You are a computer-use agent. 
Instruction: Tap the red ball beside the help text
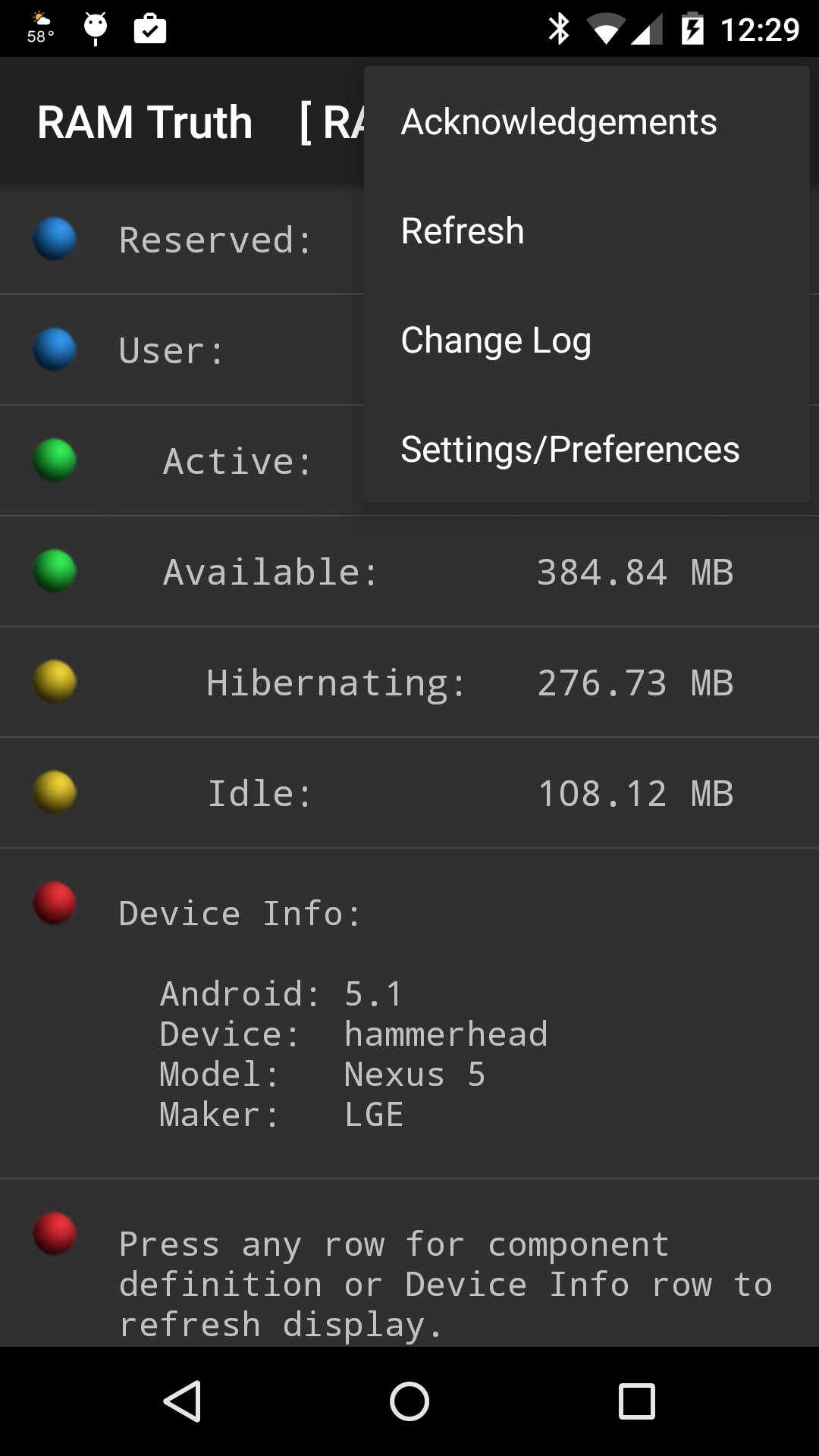(55, 1234)
